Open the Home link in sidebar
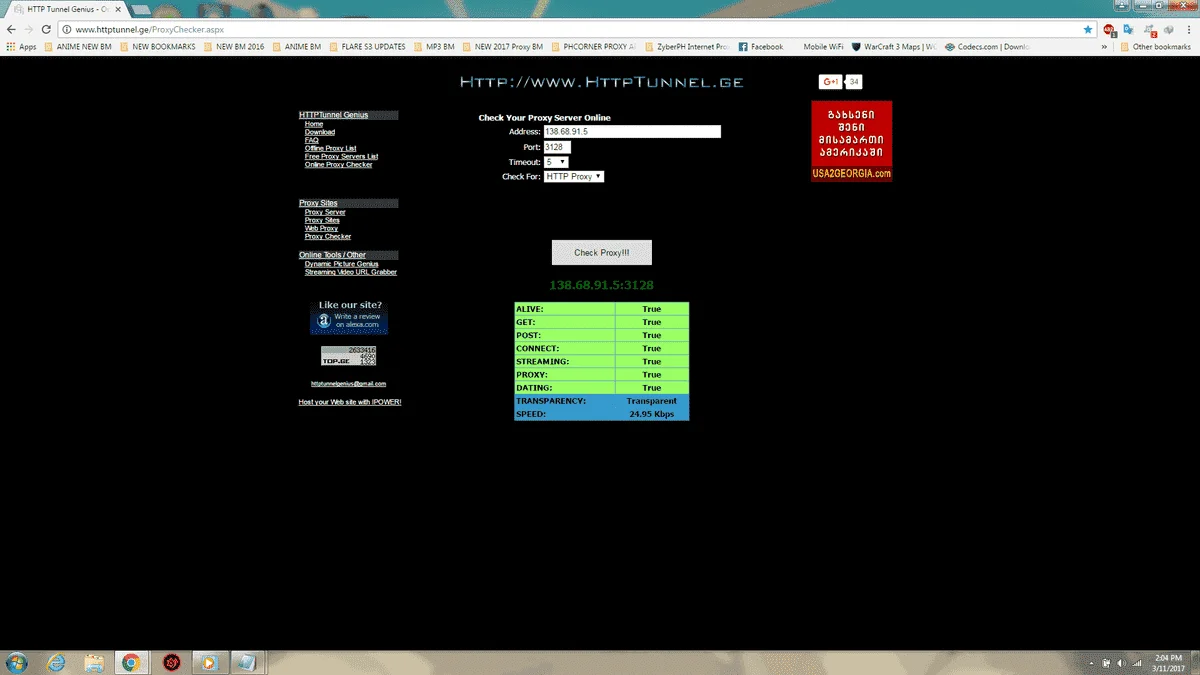The height and width of the screenshot is (675, 1200). pos(314,124)
